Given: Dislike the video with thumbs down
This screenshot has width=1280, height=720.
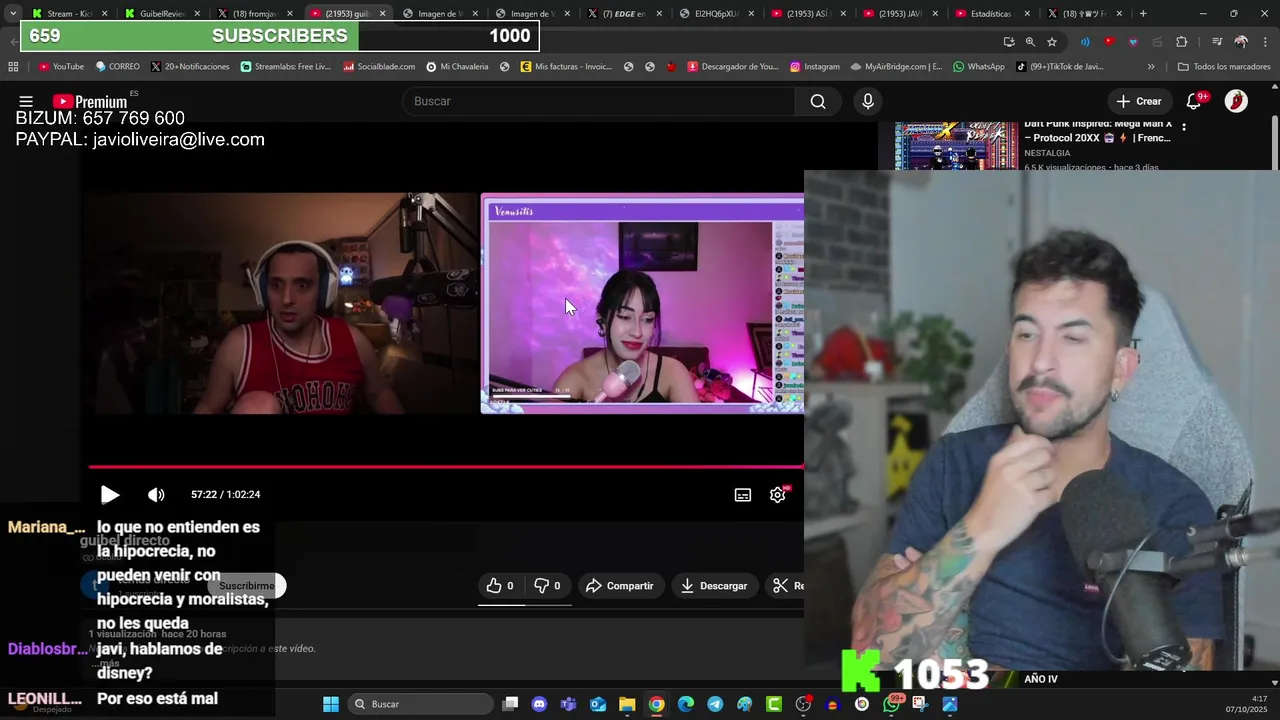Looking at the screenshot, I should pos(546,586).
